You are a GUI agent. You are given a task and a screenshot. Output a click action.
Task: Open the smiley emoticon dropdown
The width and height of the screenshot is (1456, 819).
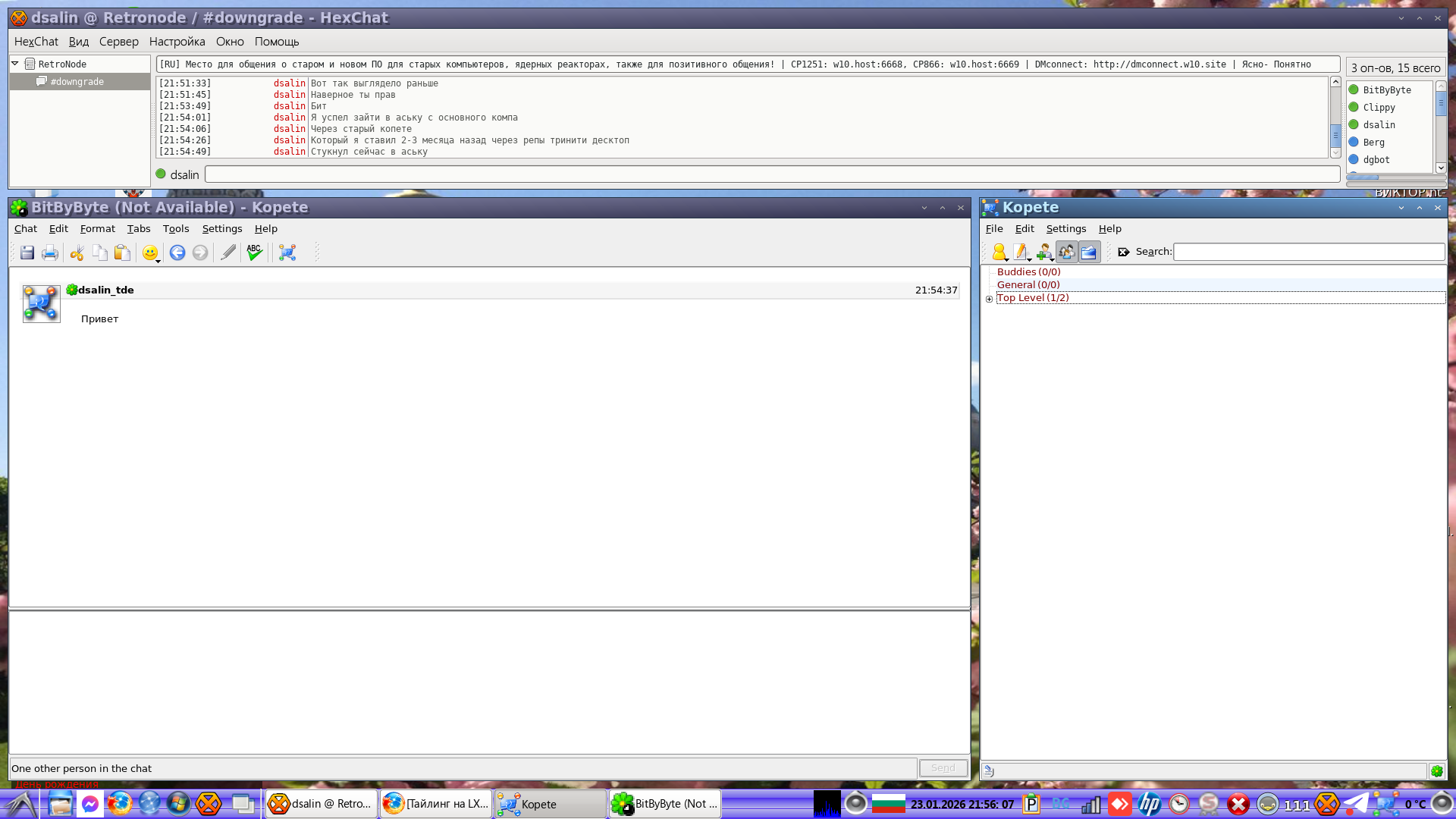click(151, 253)
